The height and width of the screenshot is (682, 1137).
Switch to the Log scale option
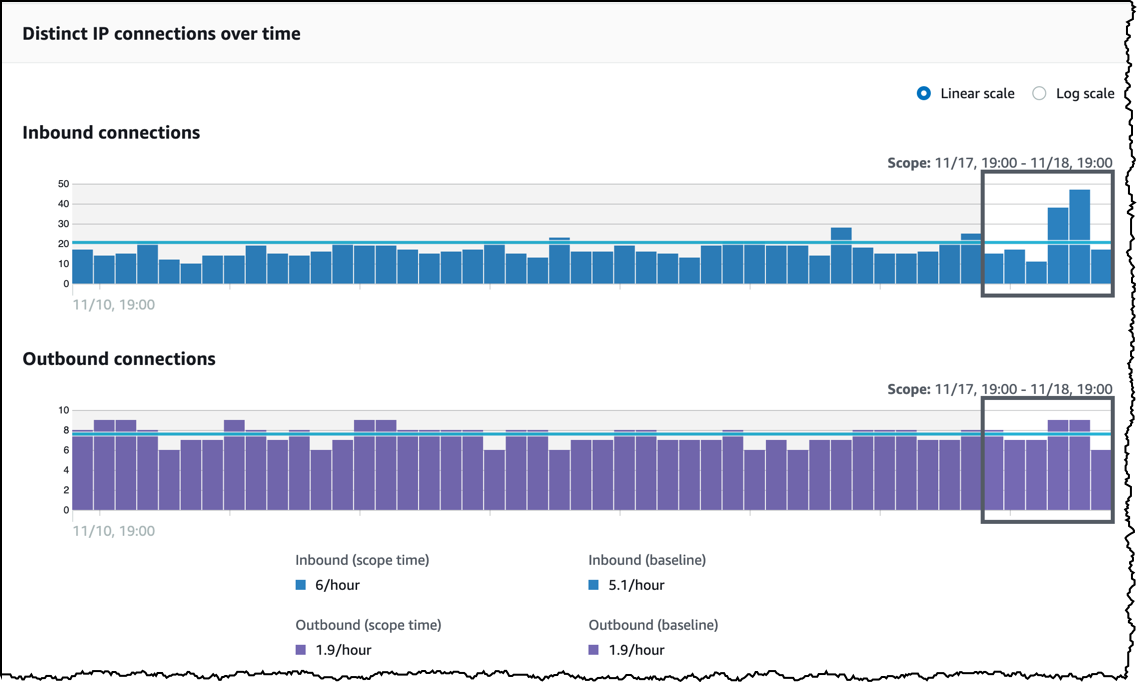pyautogui.click(x=1039, y=93)
